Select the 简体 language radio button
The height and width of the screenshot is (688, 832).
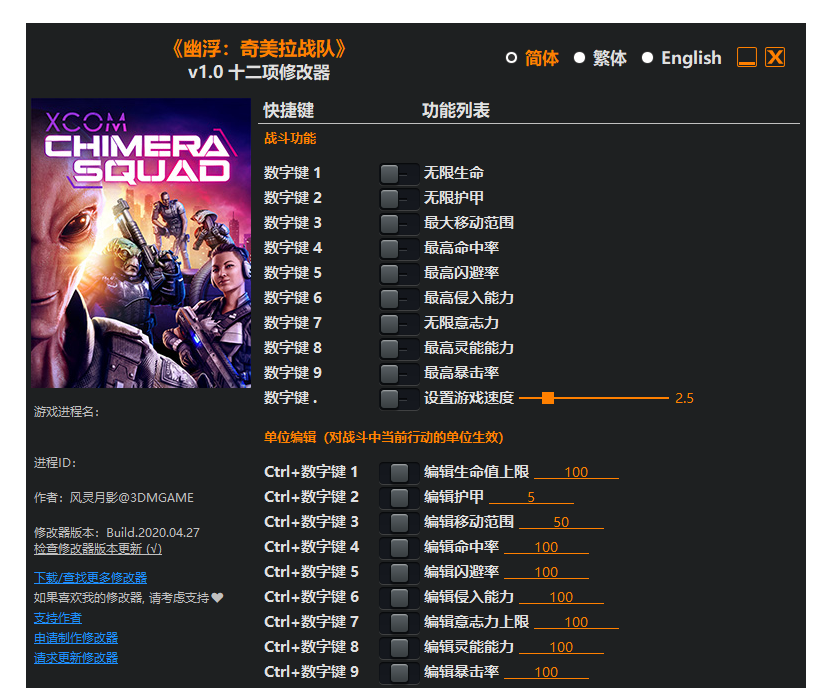point(511,58)
